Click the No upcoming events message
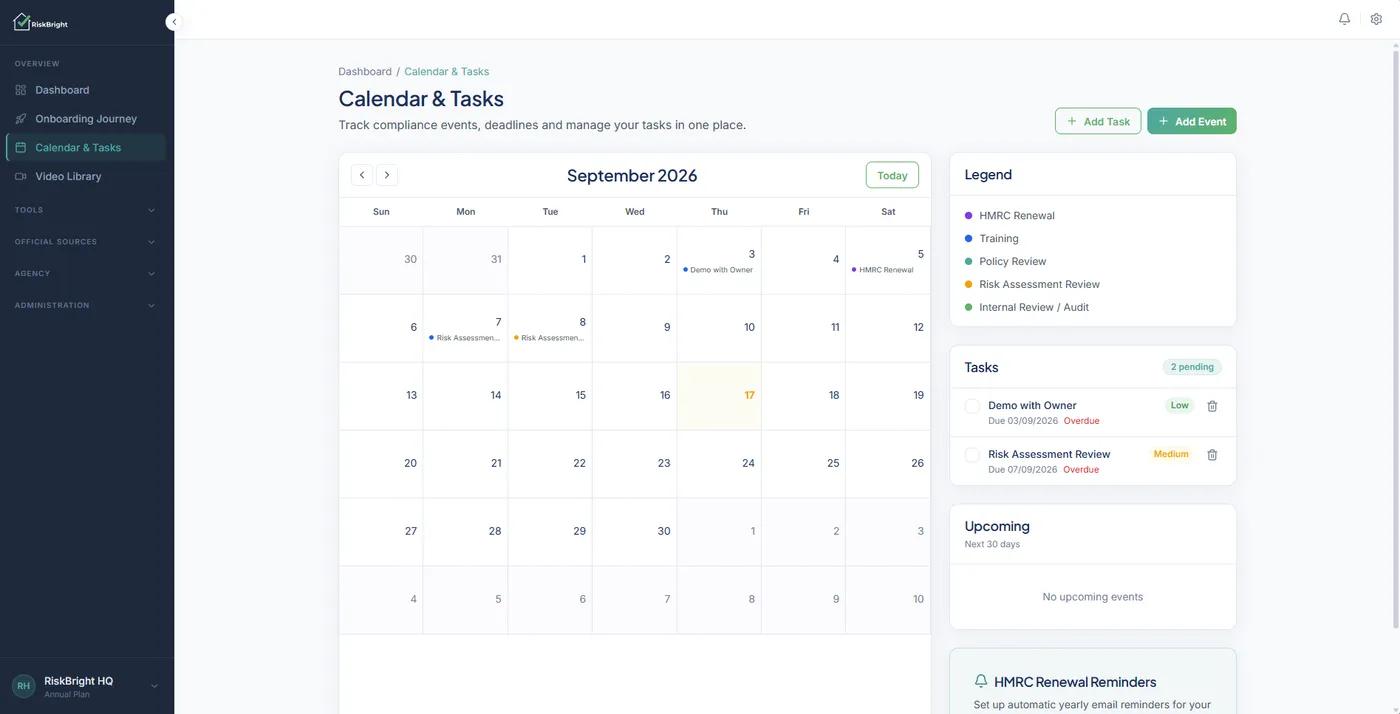This screenshot has height=714, width=1400. [x=1093, y=597]
